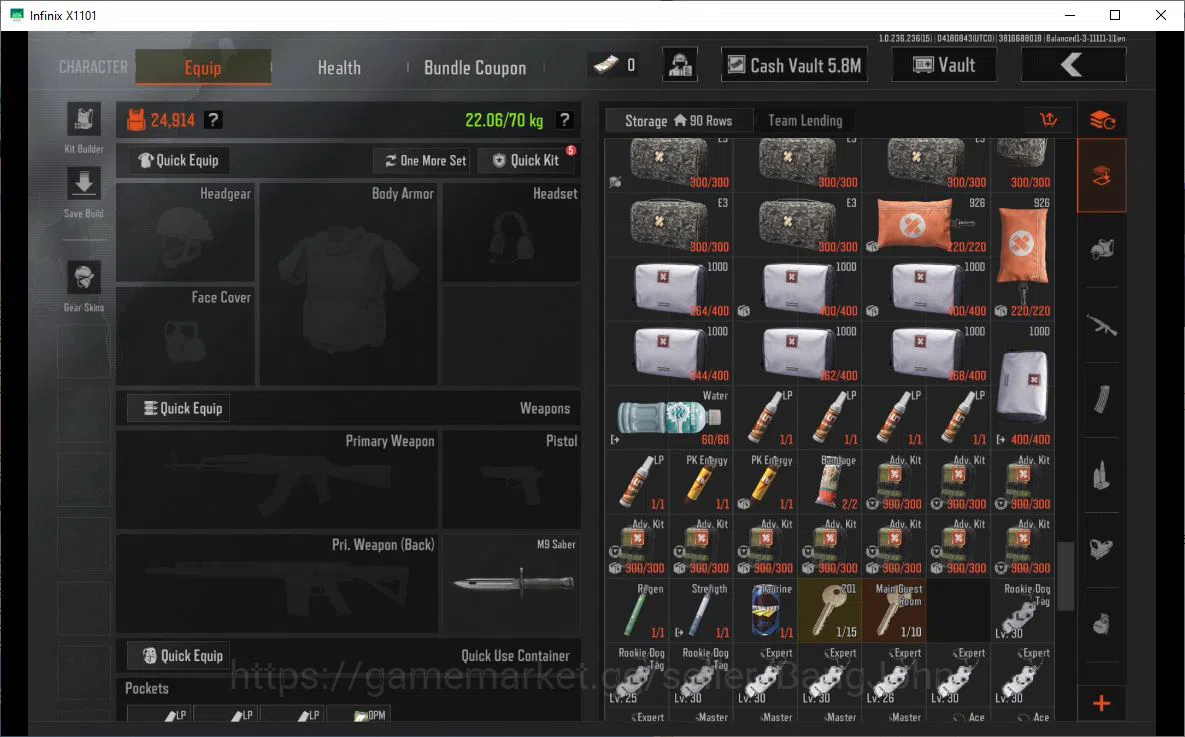
Task: Open the Bundle Coupon tab
Action: pos(475,67)
